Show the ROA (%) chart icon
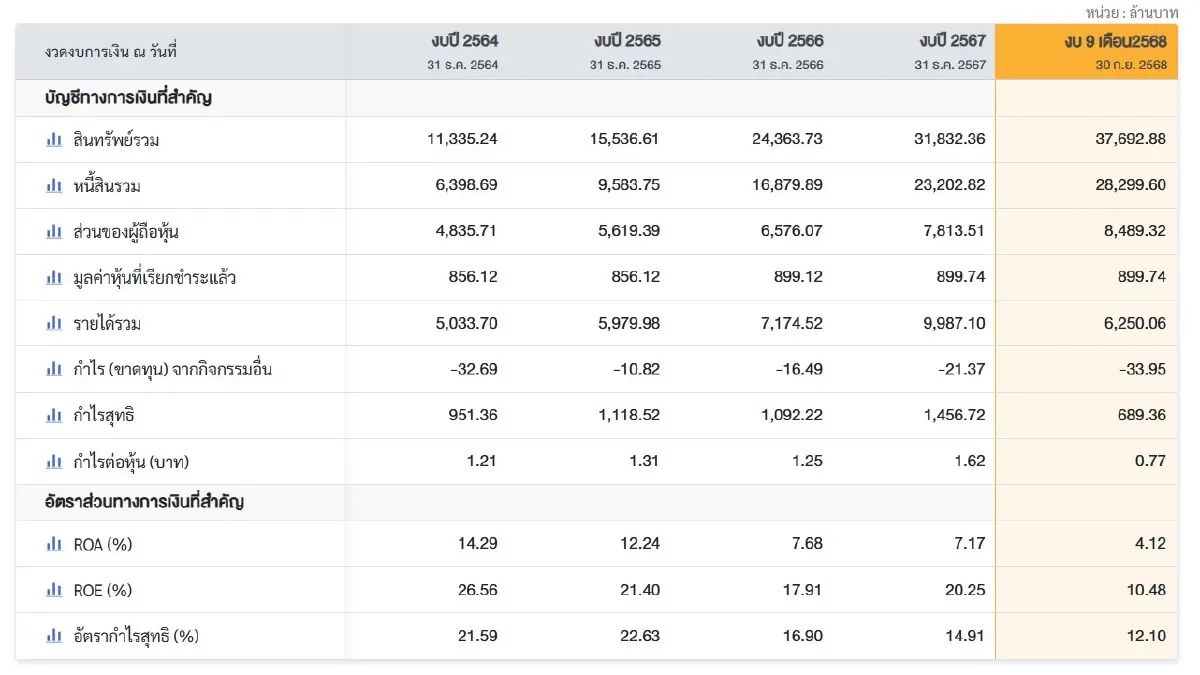The height and width of the screenshot is (675, 1200). click(x=54, y=544)
